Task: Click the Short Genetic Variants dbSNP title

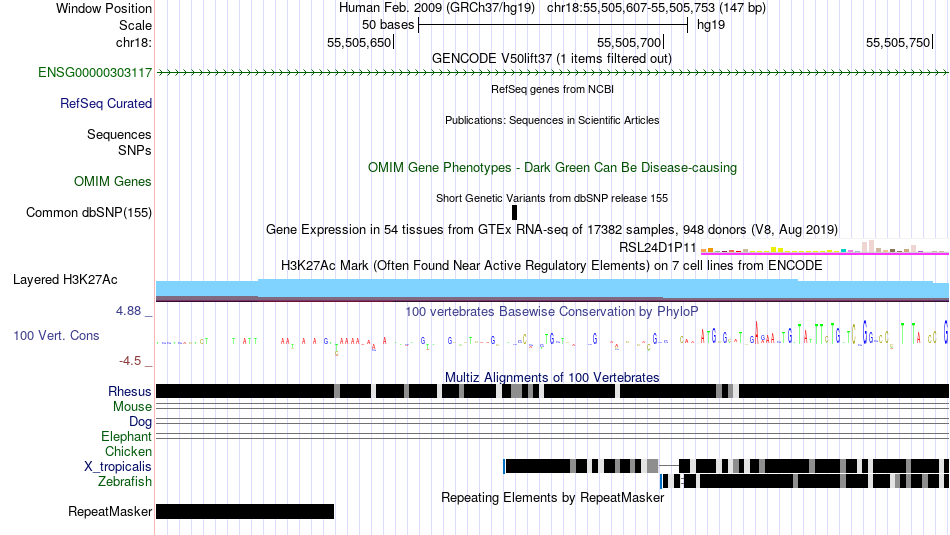Action: click(x=552, y=198)
